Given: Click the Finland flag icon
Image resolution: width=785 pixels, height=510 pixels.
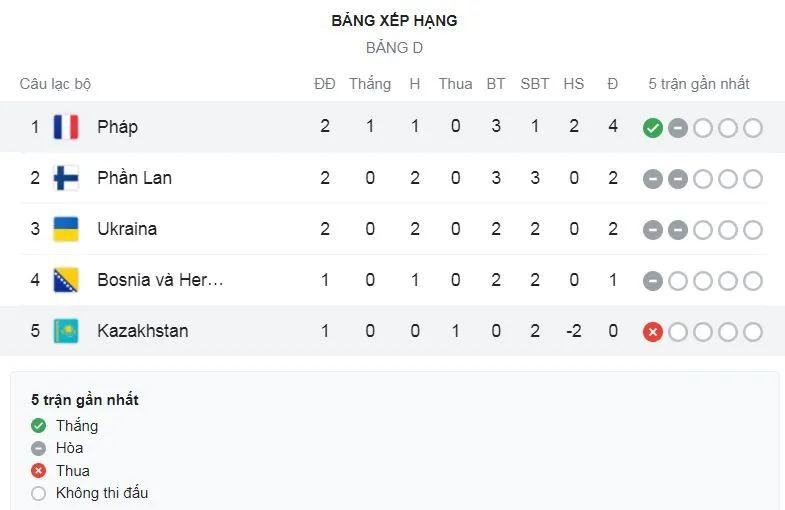Looking at the screenshot, I should click(66, 178).
